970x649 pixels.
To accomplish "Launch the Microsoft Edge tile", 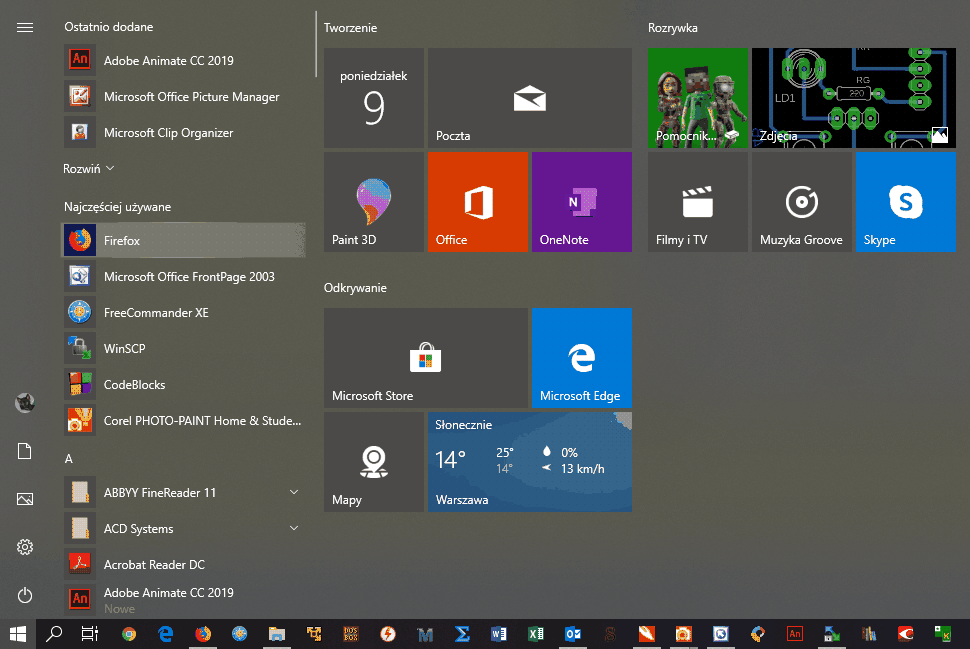I will 581,358.
